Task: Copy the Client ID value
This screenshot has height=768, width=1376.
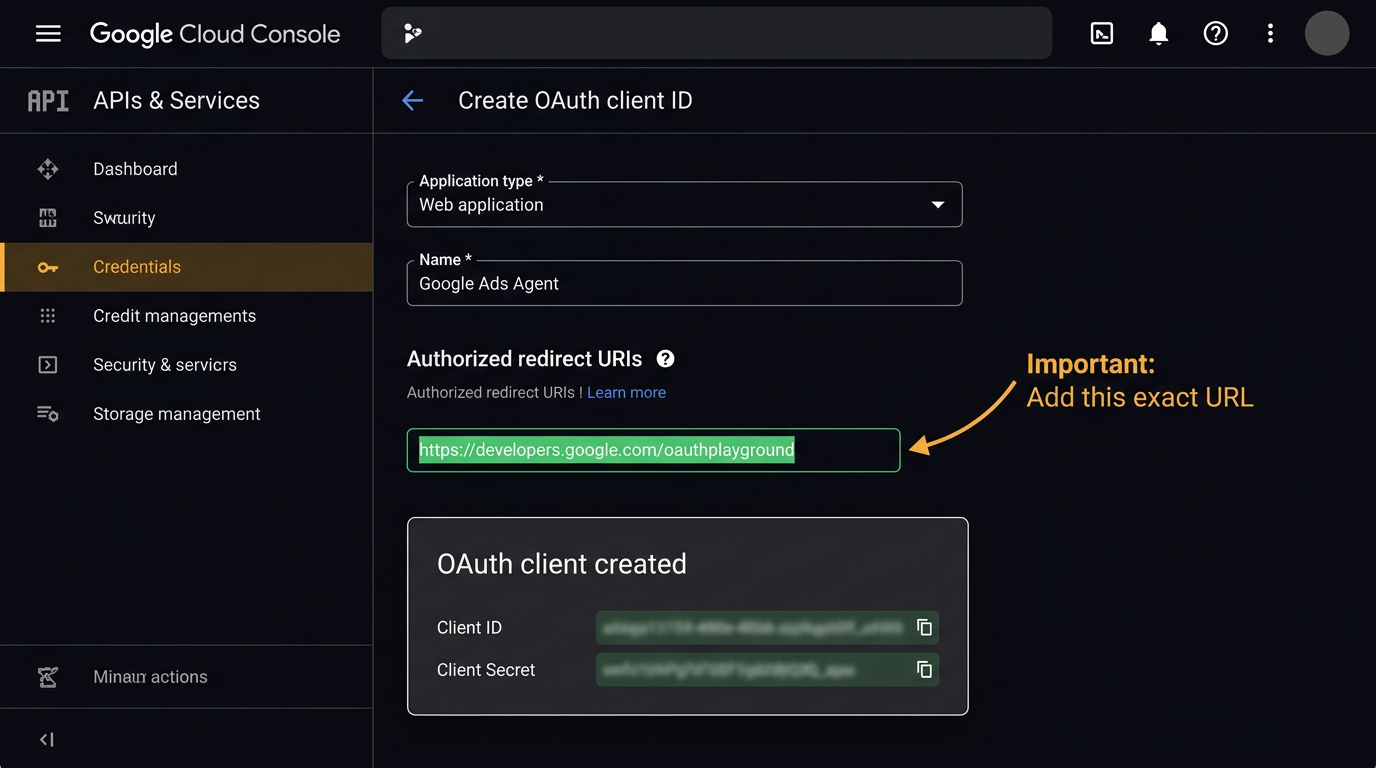Action: 923,627
